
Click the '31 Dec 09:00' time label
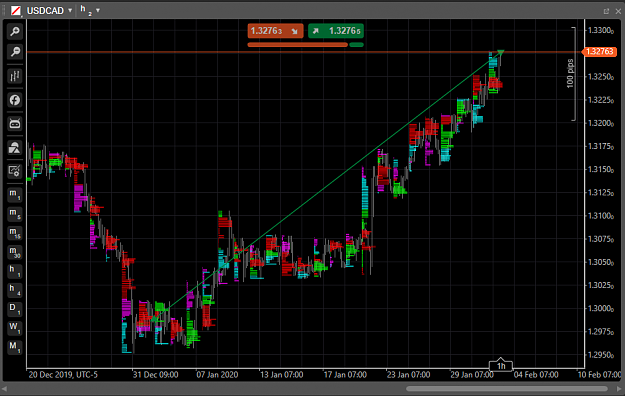tap(155, 375)
